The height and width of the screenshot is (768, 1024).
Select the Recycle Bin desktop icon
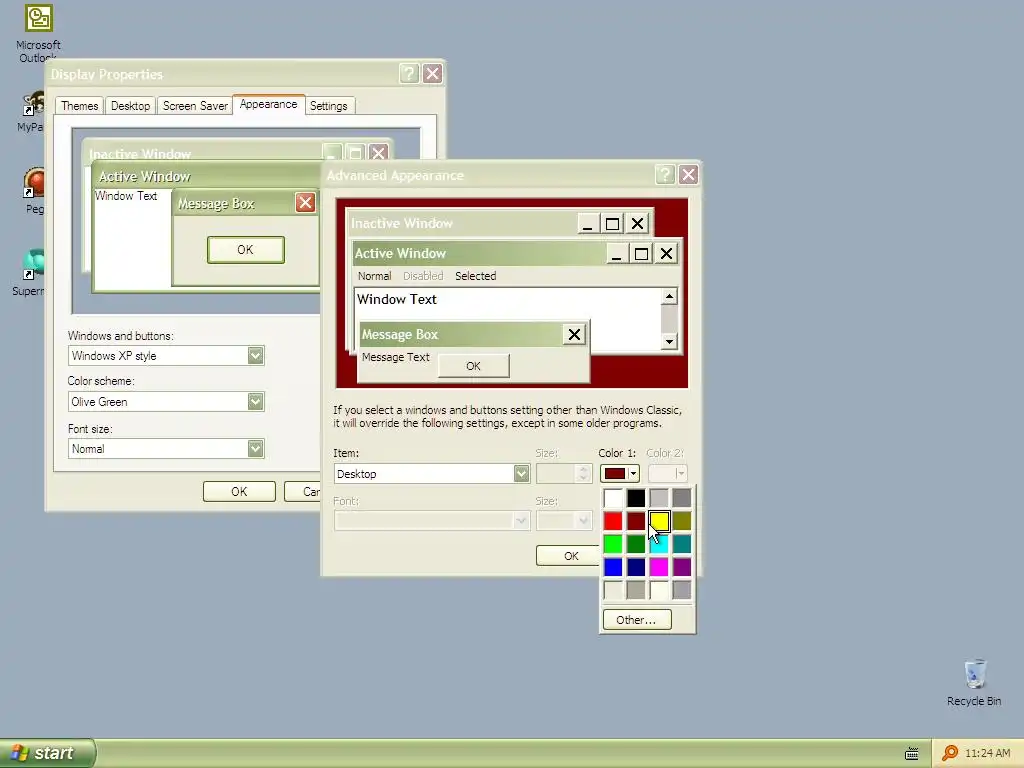(x=974, y=682)
